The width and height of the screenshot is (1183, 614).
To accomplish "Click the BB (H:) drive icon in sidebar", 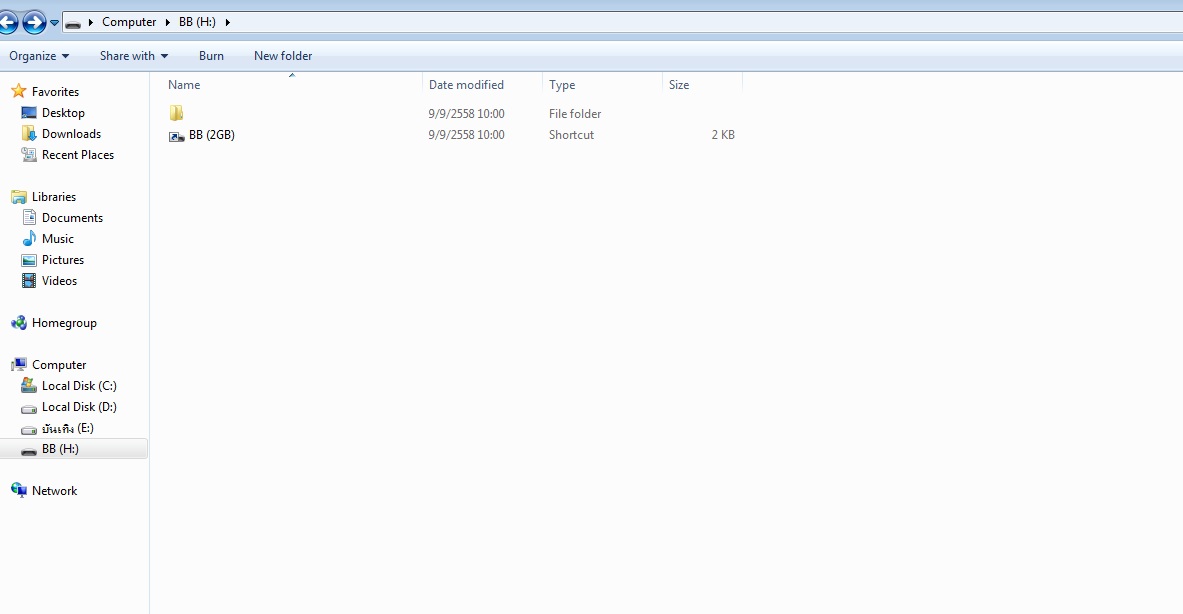I will point(29,450).
